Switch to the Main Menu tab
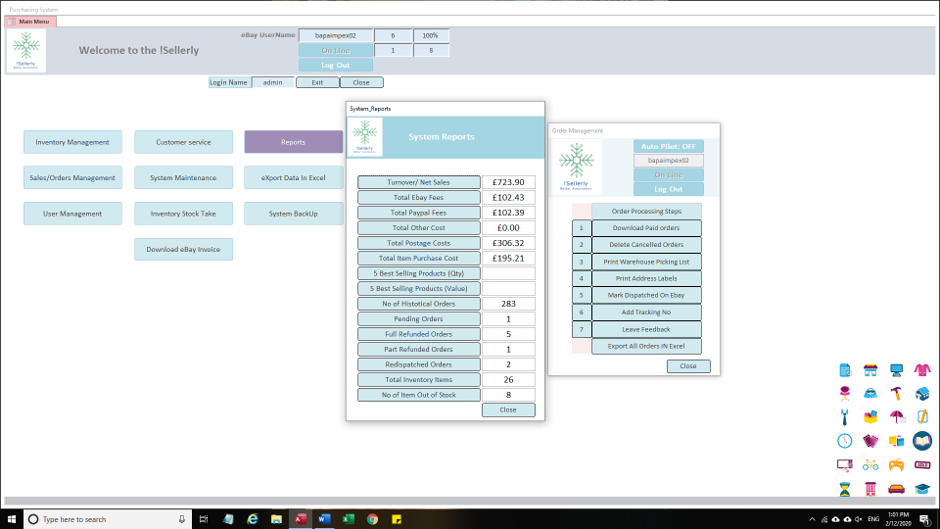940x529 pixels. coord(31,21)
